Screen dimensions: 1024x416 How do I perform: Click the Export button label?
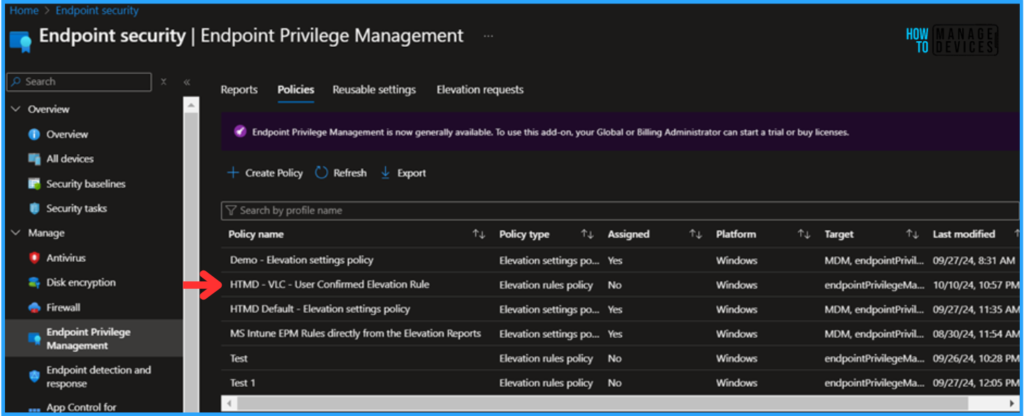click(411, 173)
